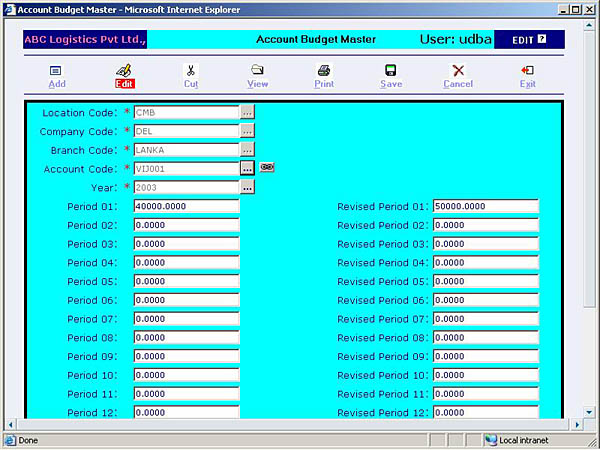
Task: Click the binoculars icon beside Account Code
Action: (x=267, y=168)
